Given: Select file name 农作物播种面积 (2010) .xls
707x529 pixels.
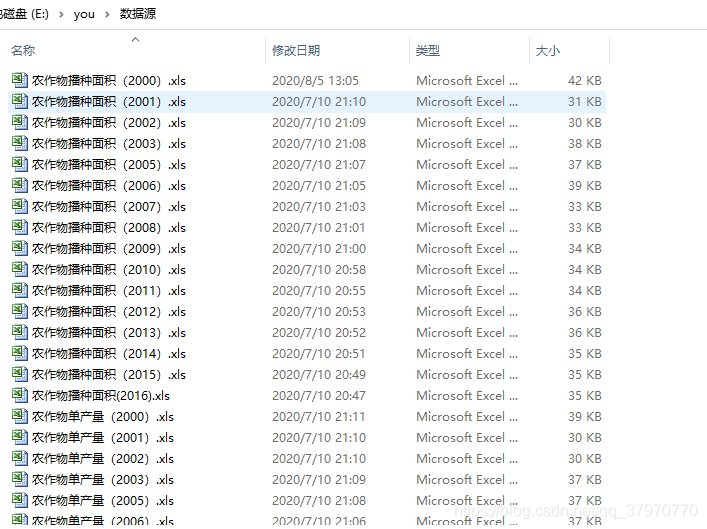Looking at the screenshot, I should point(109,270).
